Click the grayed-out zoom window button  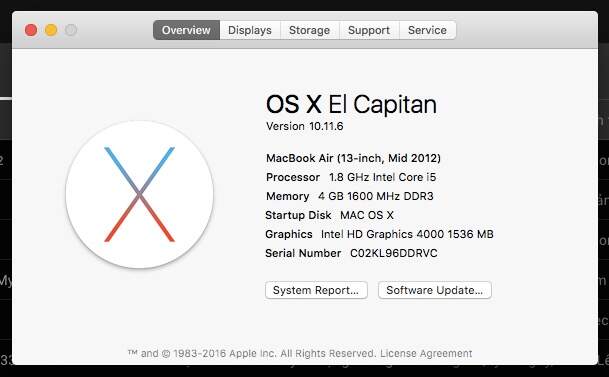coord(71,30)
